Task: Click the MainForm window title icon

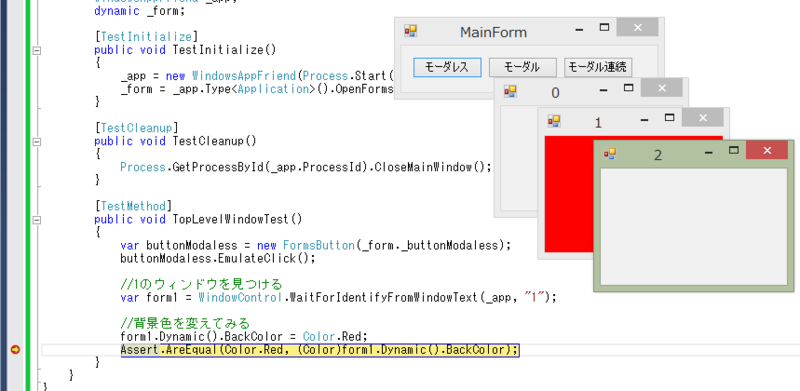Action: (x=411, y=31)
